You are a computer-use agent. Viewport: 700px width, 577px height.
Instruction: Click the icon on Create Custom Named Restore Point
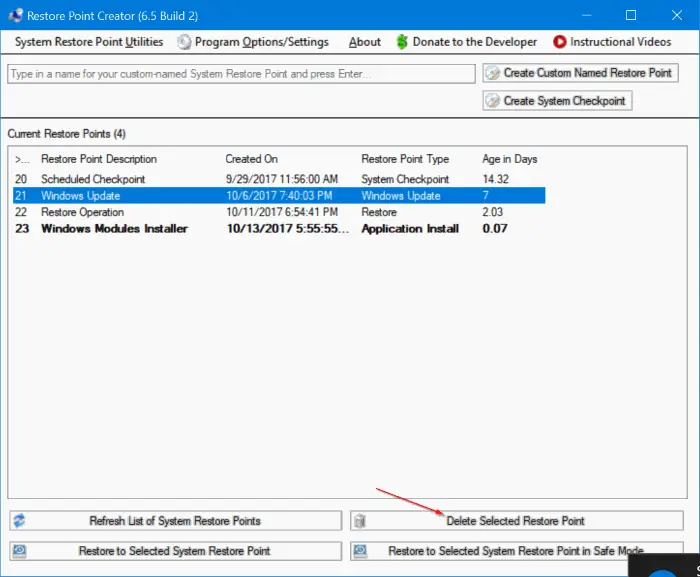click(492, 73)
